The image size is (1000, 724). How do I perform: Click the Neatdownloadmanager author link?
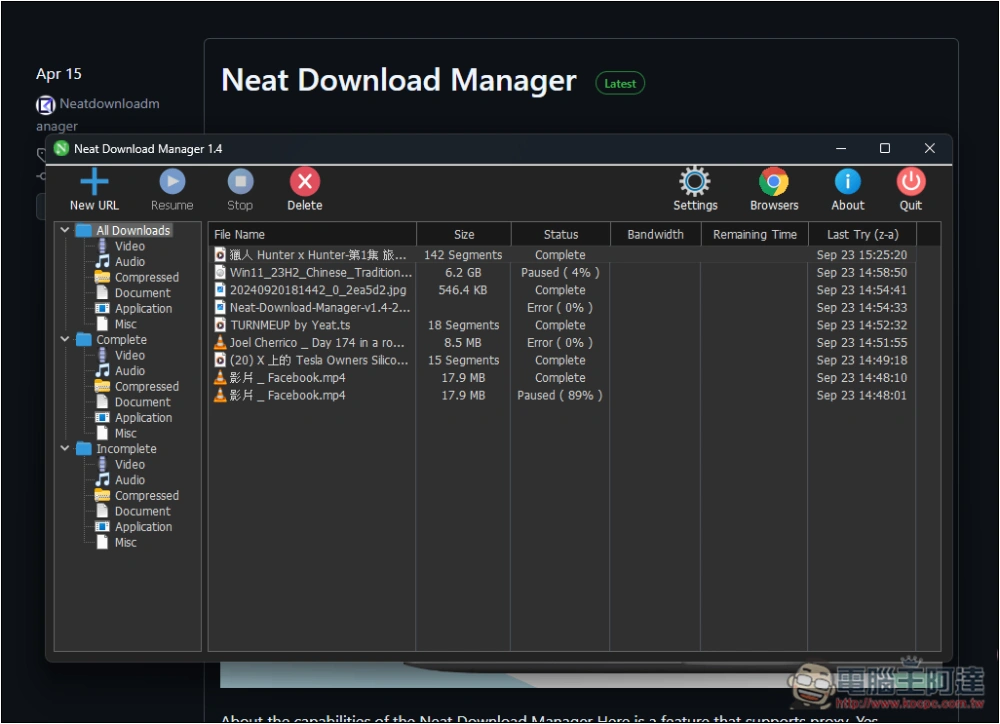pos(108,104)
